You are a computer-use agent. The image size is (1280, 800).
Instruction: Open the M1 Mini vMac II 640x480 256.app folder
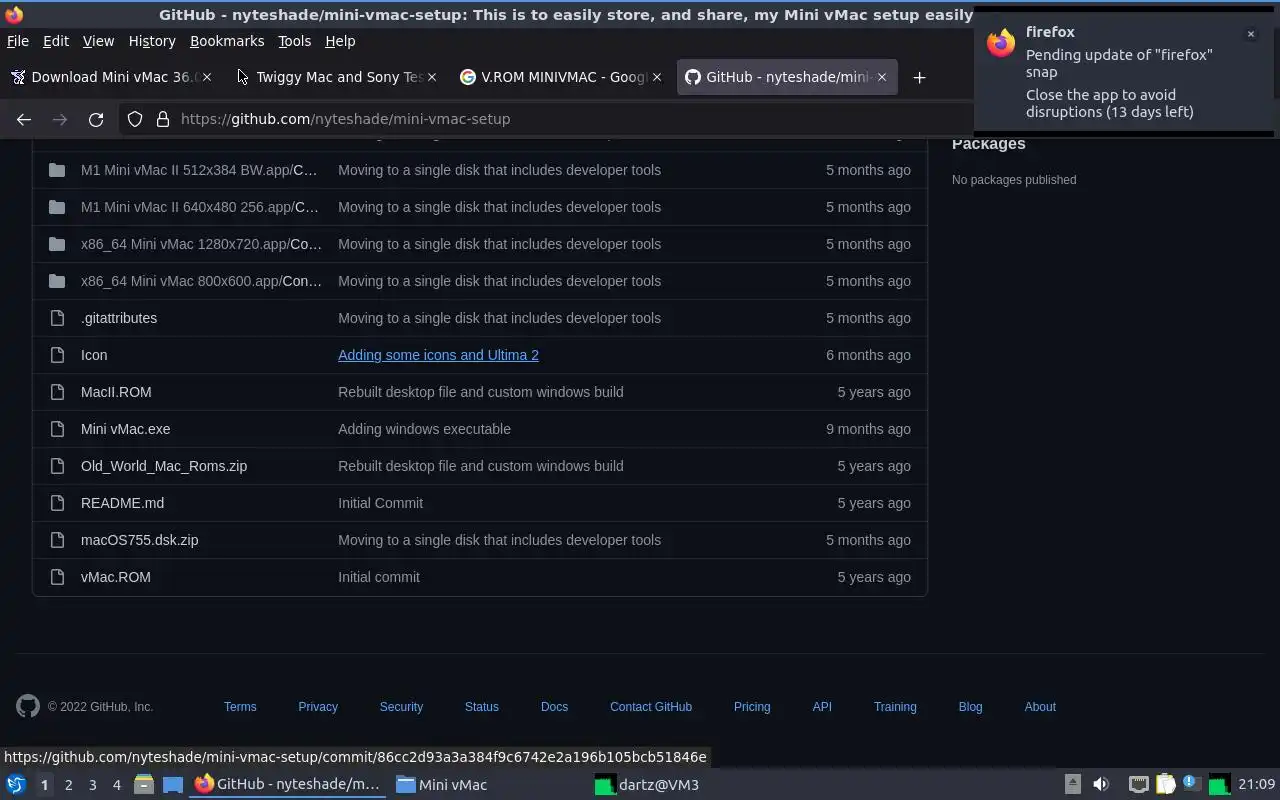[x=199, y=207]
